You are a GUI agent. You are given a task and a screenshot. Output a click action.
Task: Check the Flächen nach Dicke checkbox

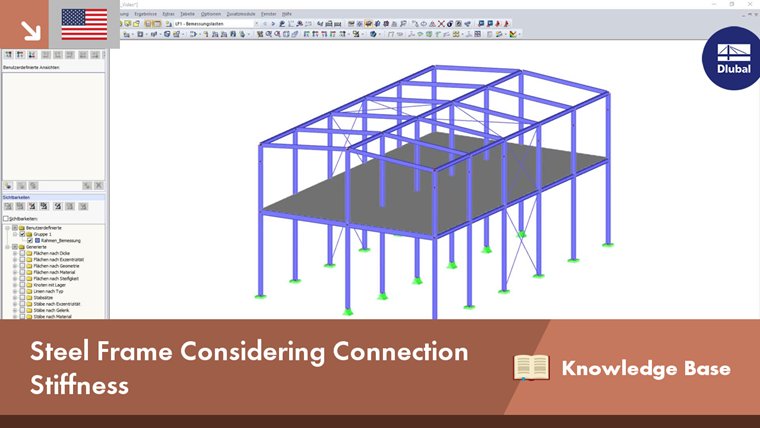[22, 253]
